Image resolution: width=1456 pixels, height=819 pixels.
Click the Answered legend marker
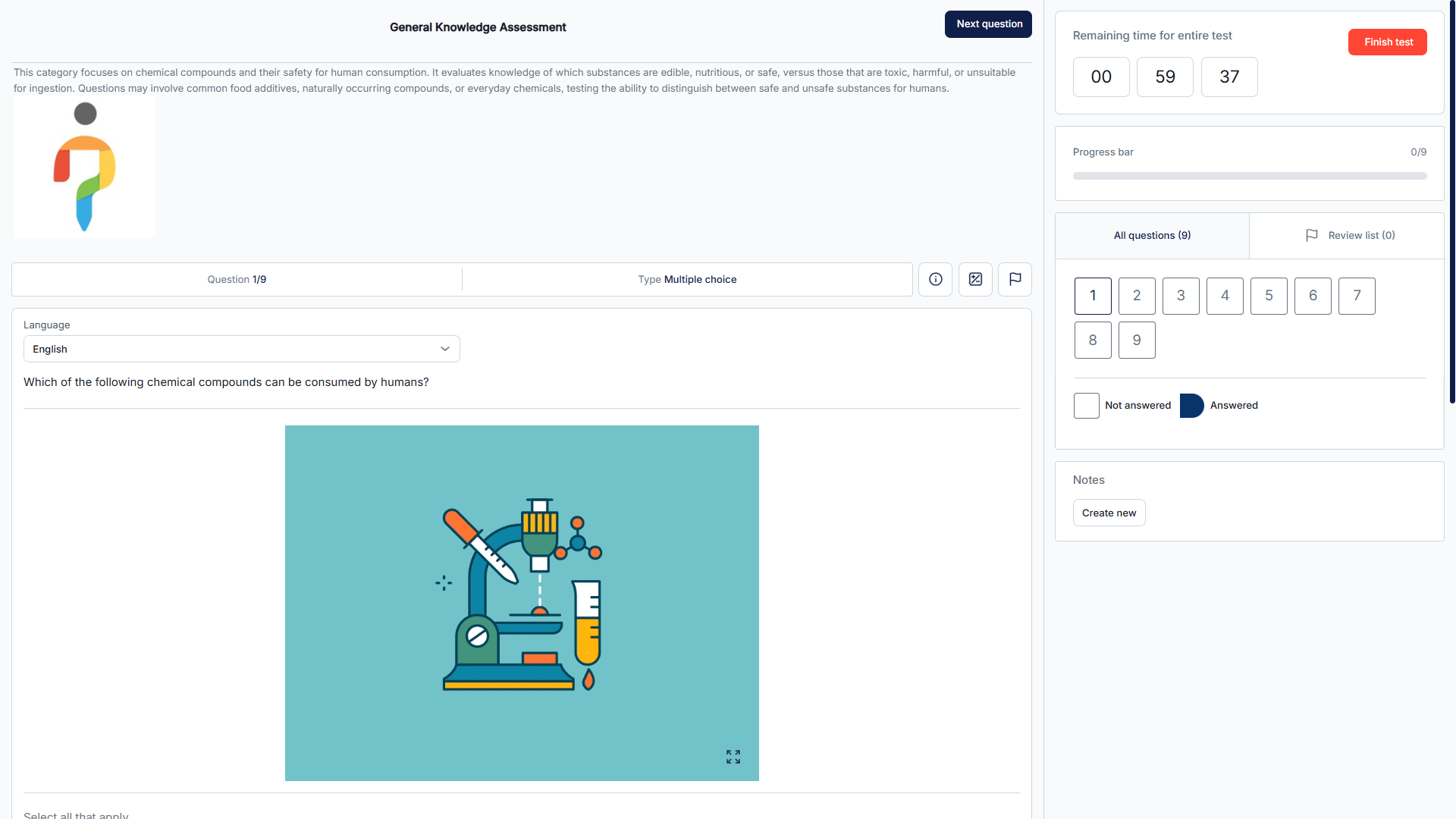(x=1191, y=406)
